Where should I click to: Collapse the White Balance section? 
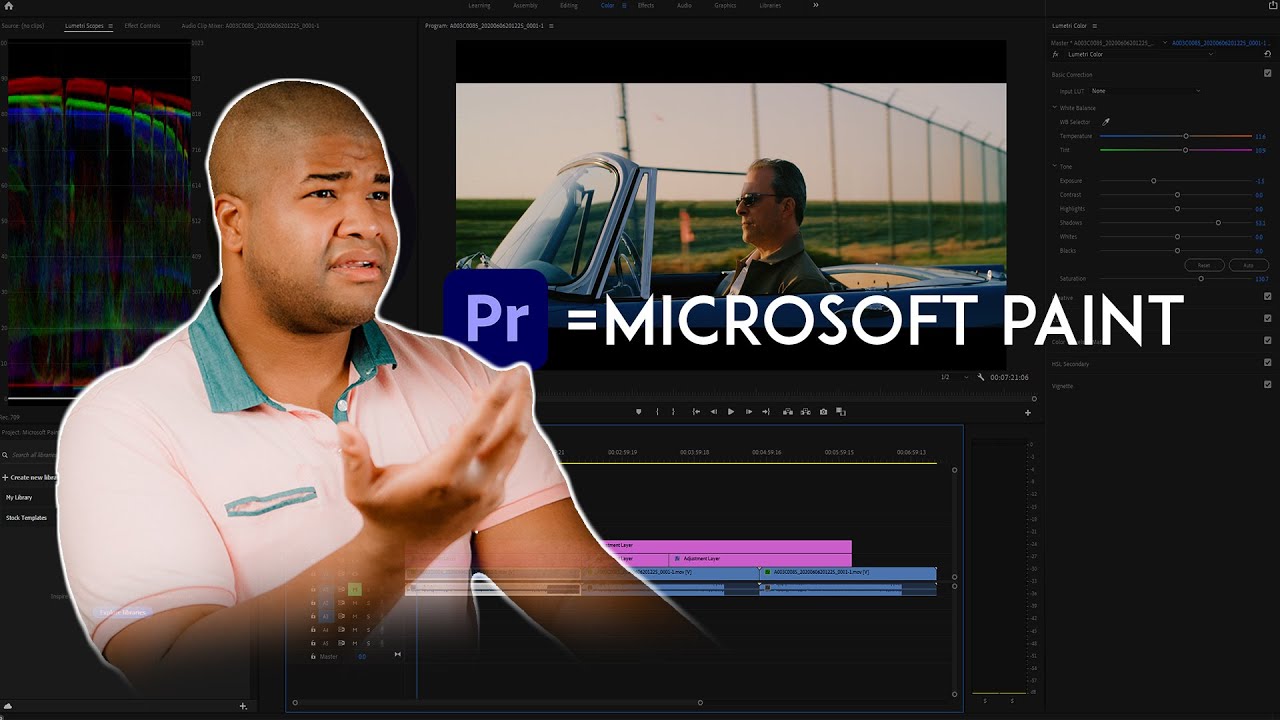pyautogui.click(x=1054, y=107)
